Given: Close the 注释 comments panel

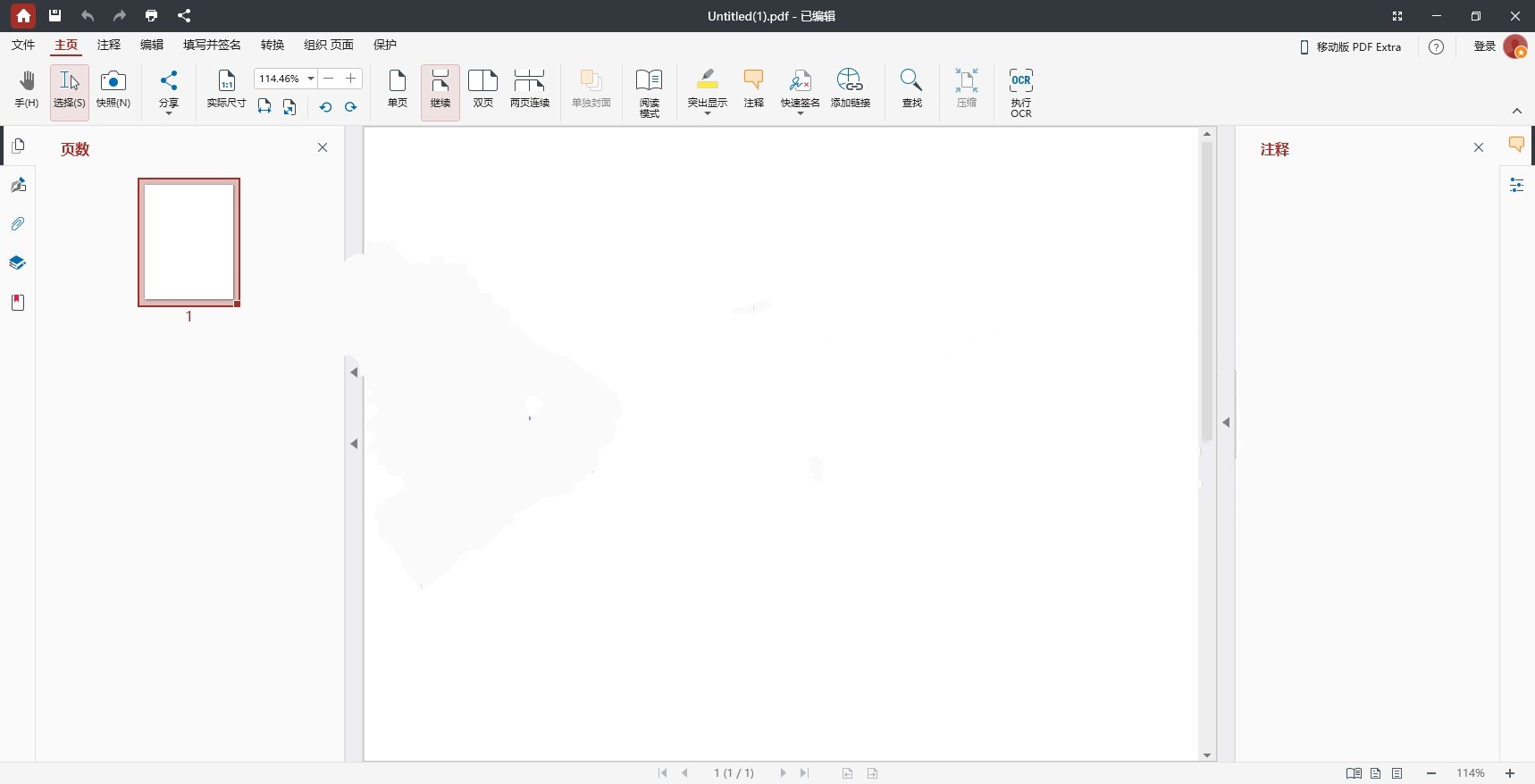Looking at the screenshot, I should tap(1479, 147).
